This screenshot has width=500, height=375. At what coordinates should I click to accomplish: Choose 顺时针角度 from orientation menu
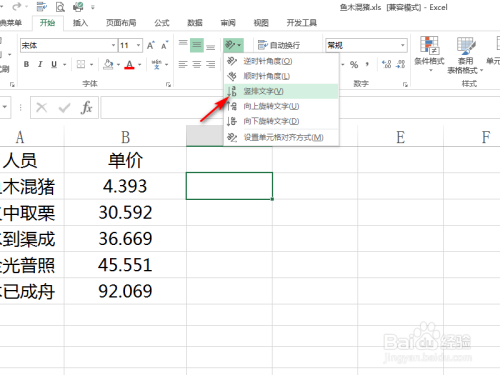(x=281, y=76)
